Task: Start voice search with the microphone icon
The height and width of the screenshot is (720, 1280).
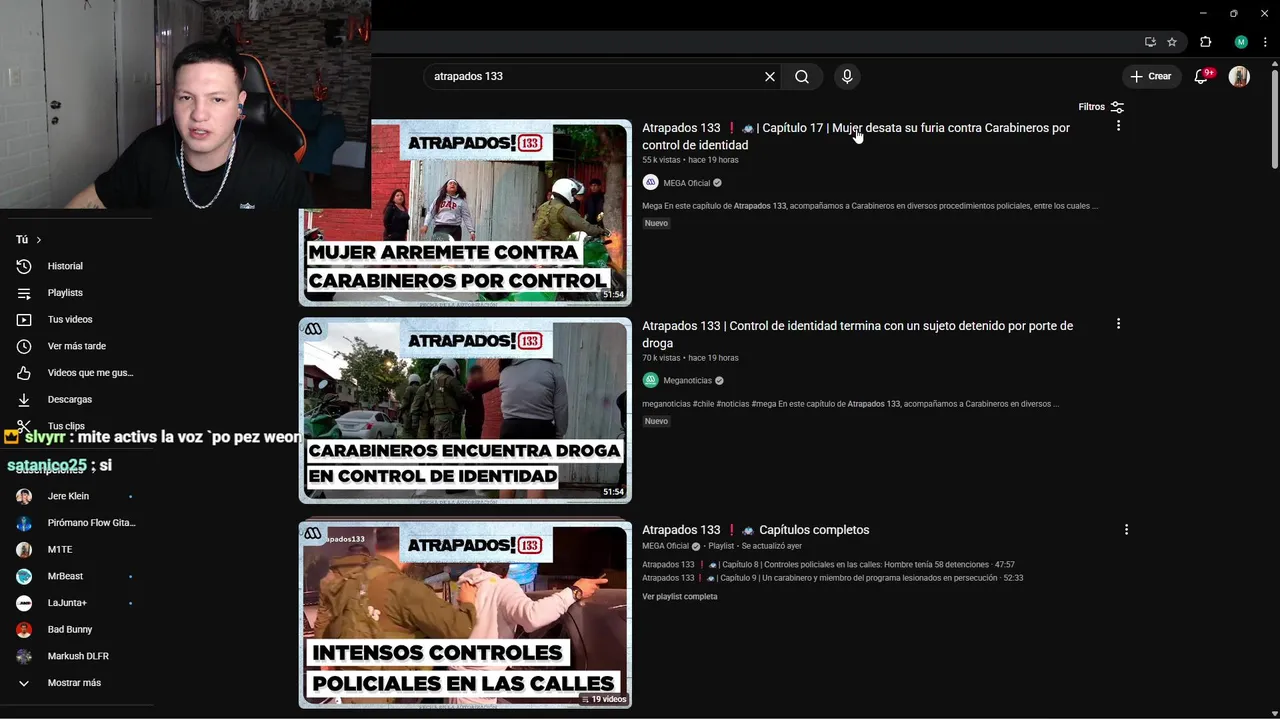Action: 847,77
